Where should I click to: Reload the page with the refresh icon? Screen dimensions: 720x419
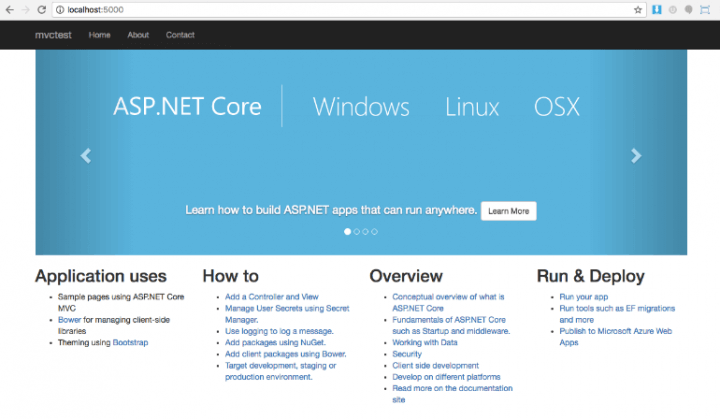(41, 10)
